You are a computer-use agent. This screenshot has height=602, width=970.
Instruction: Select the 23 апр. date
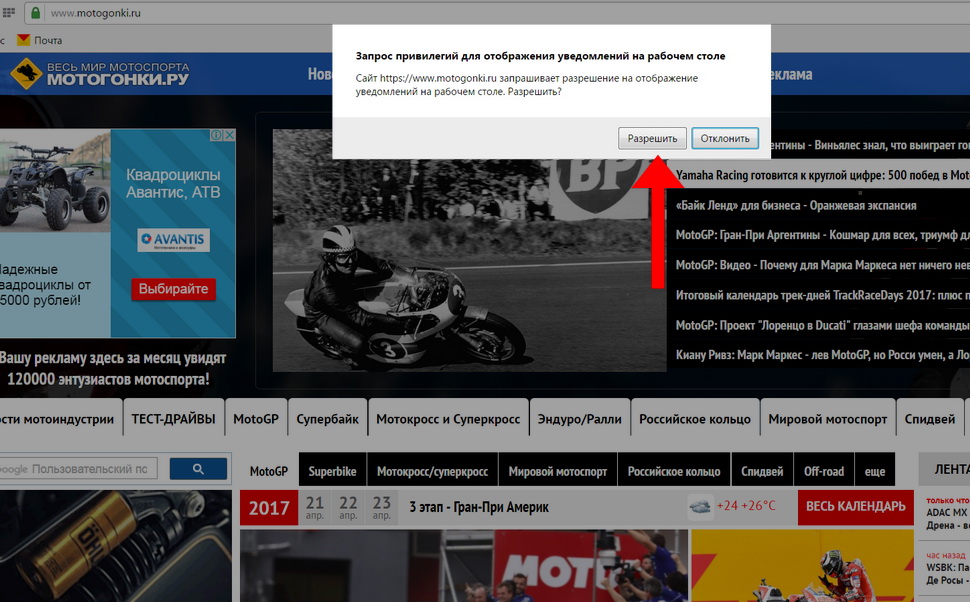point(382,507)
